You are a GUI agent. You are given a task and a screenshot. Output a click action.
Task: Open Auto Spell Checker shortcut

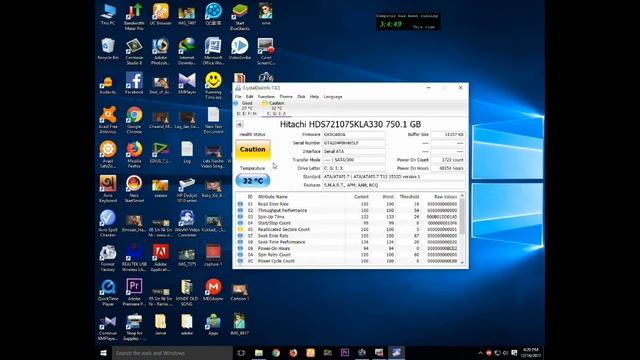tap(108, 224)
